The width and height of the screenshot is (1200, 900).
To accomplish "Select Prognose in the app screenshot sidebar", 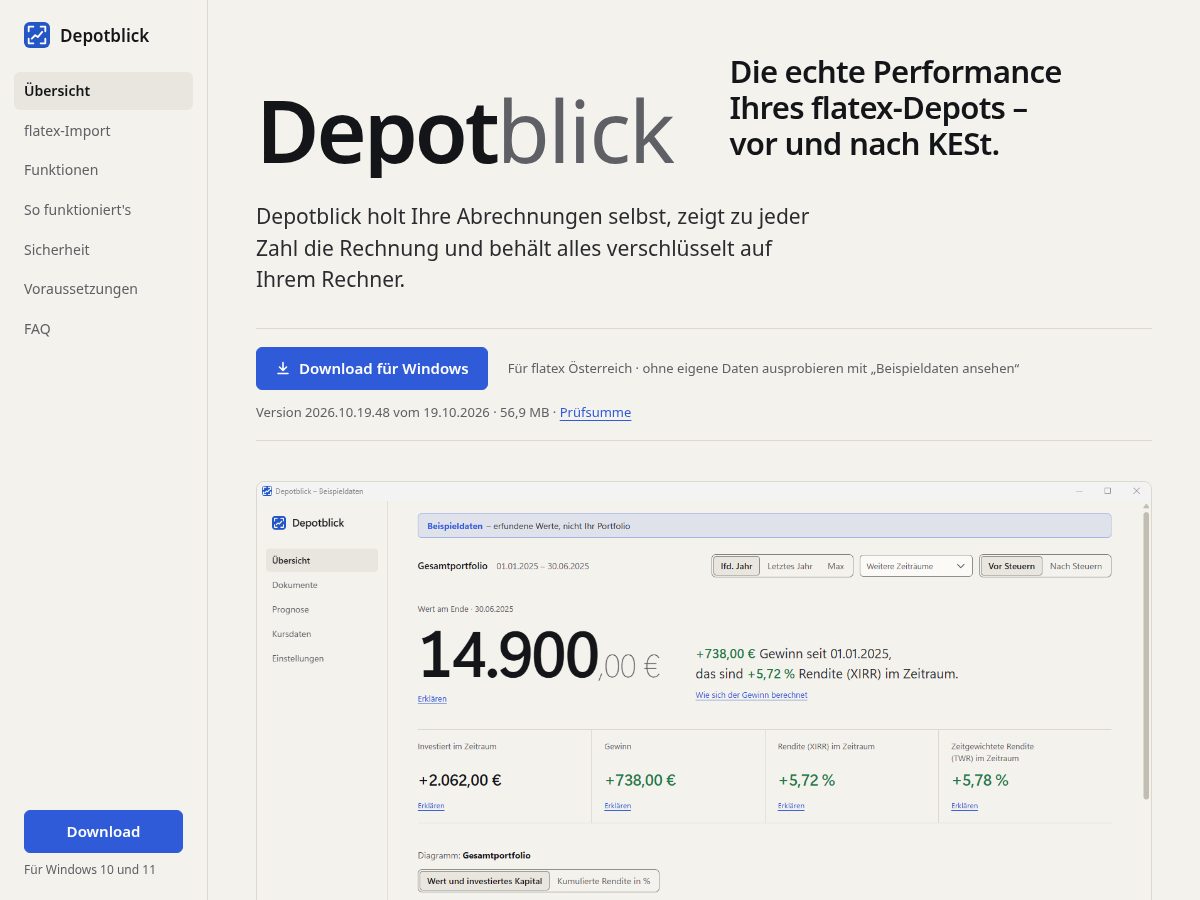I will pos(290,609).
